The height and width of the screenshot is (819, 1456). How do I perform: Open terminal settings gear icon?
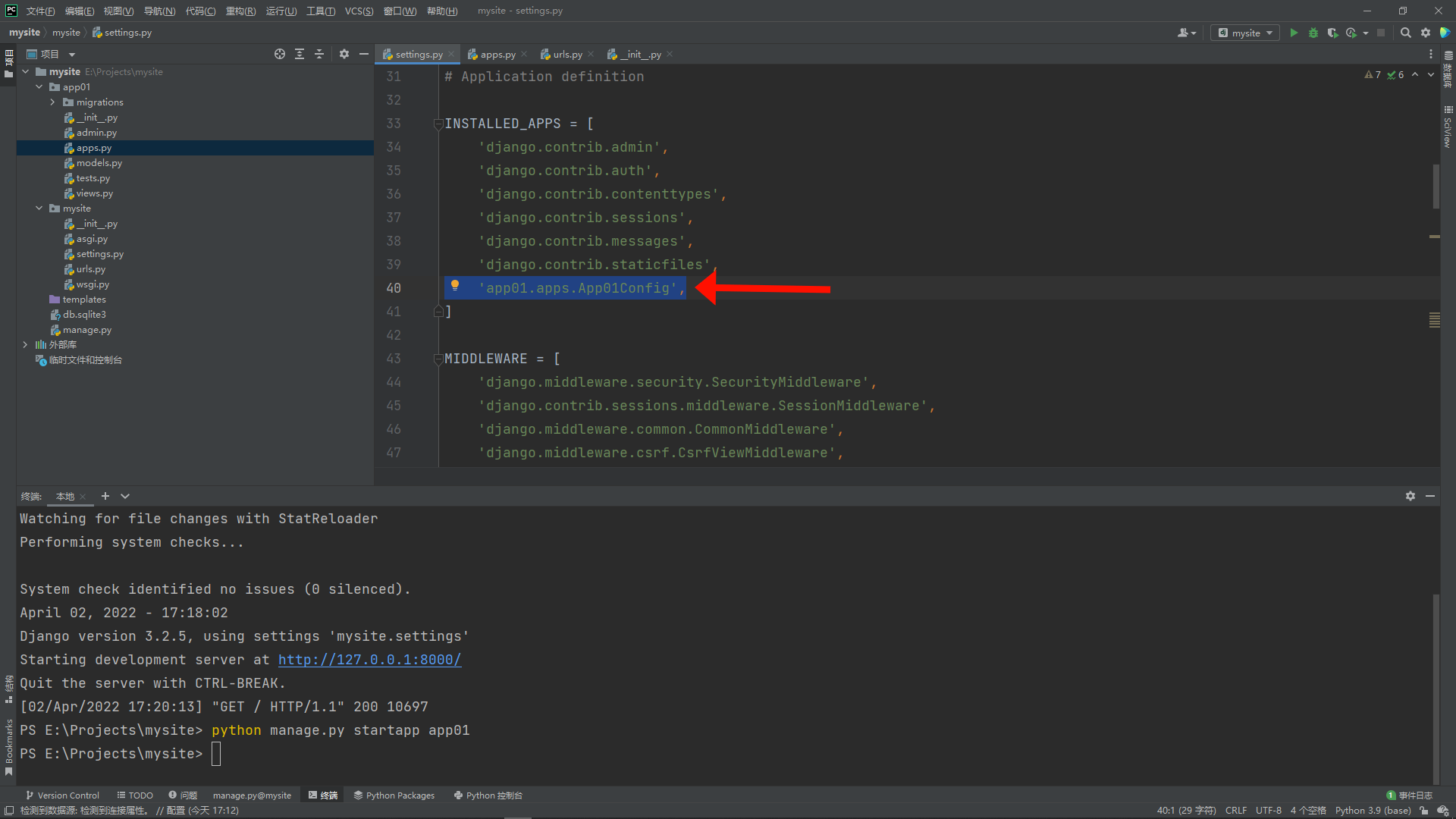coord(1410,496)
